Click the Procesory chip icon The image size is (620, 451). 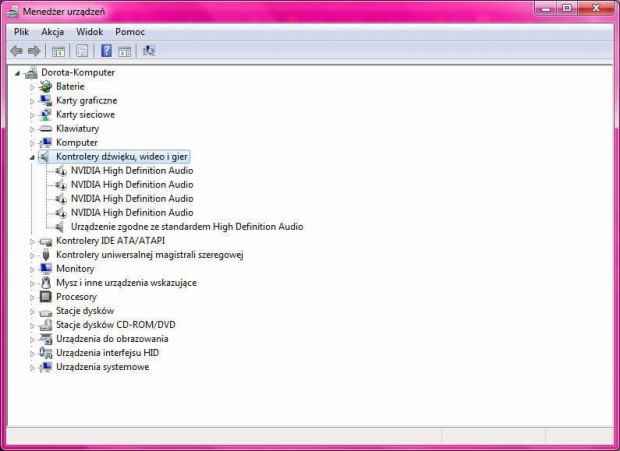(46, 297)
